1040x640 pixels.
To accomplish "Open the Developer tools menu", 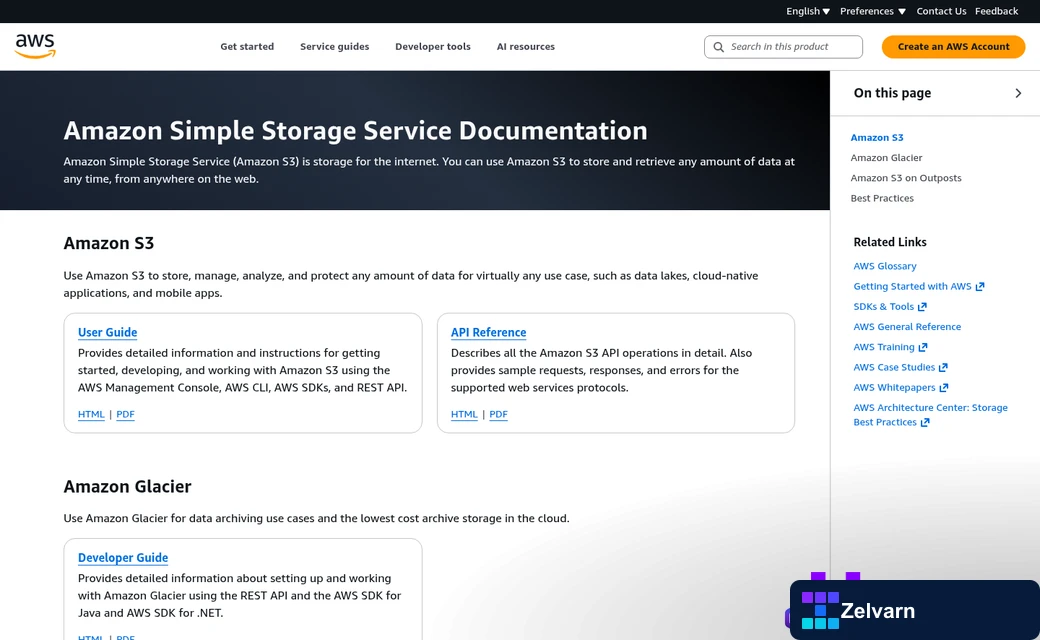I will pyautogui.click(x=432, y=46).
